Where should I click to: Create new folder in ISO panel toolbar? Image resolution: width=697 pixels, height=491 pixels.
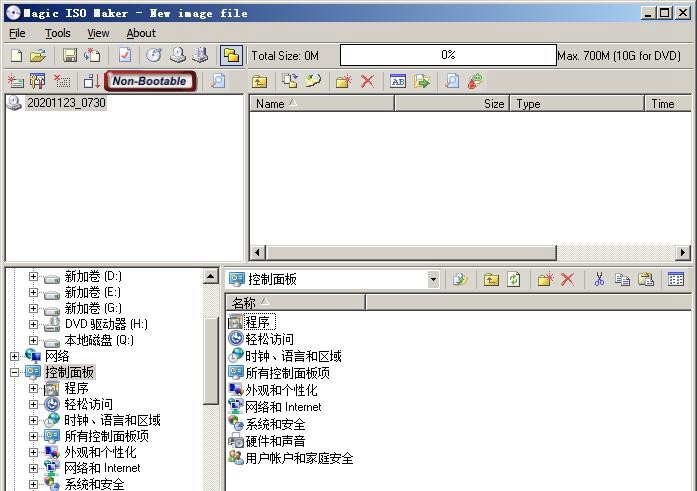coord(344,81)
